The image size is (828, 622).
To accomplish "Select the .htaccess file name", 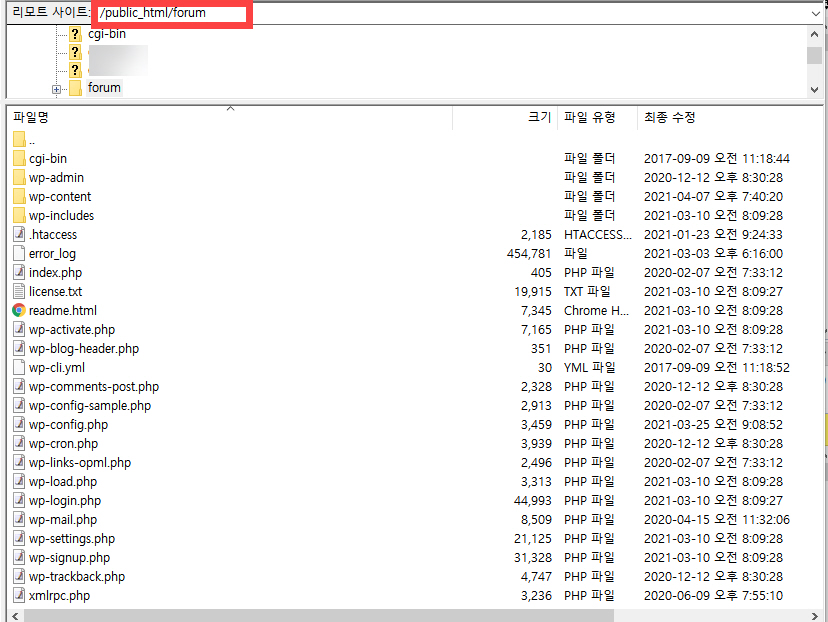I will pos(53,235).
